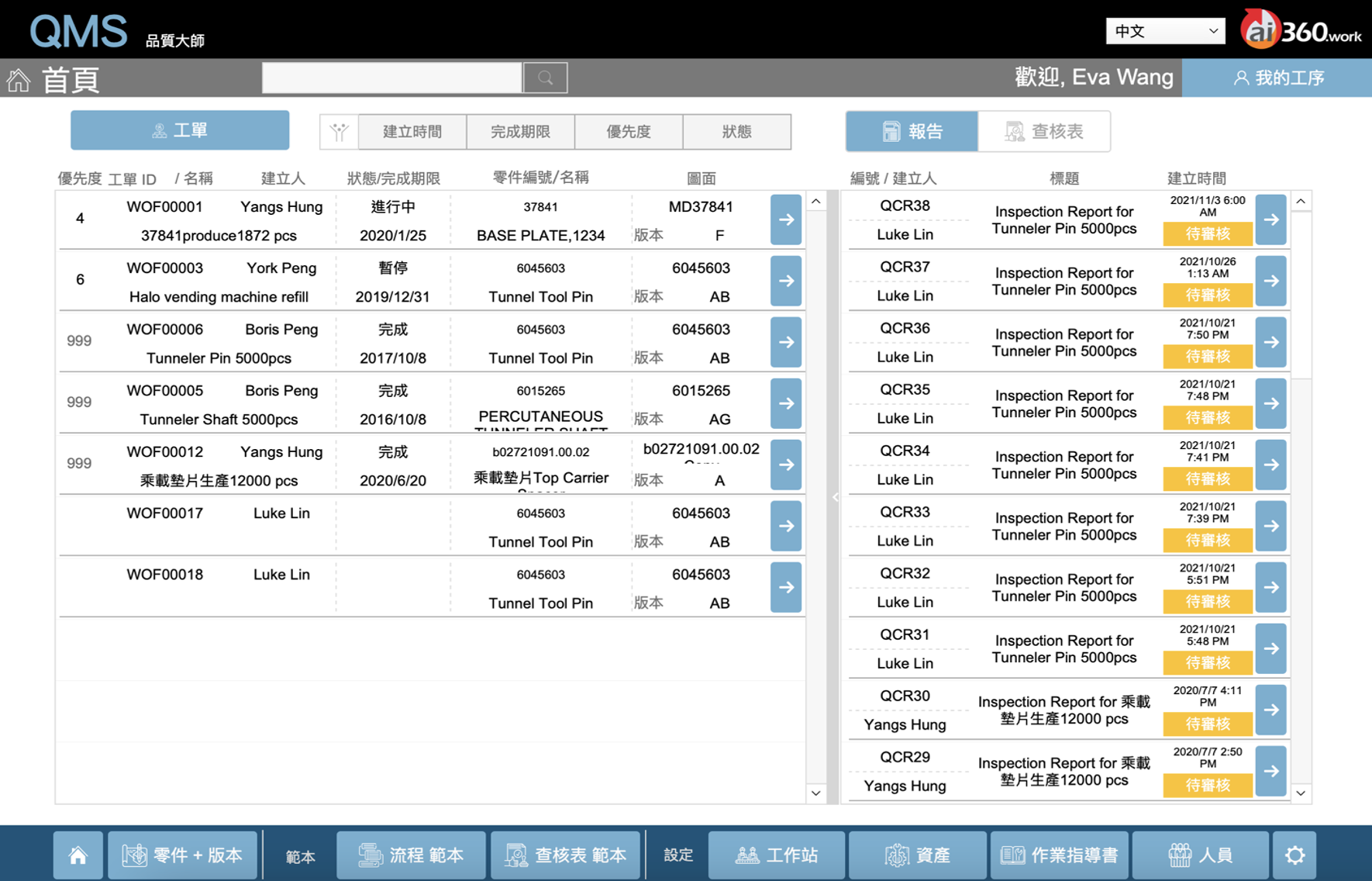Screen dimensions: 1372x881
Task: Open the 中文 language dropdown
Action: 1164,31
